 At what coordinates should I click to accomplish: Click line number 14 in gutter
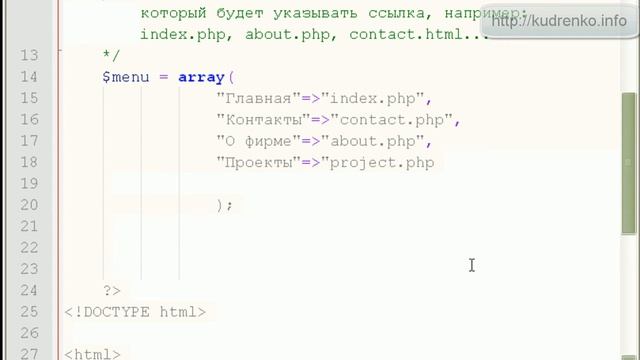pos(29,77)
